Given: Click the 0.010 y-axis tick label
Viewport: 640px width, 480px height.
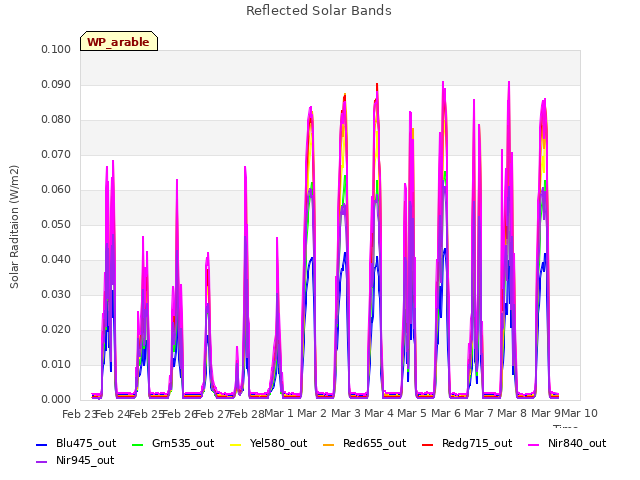Looking at the screenshot, I should 56,364.
